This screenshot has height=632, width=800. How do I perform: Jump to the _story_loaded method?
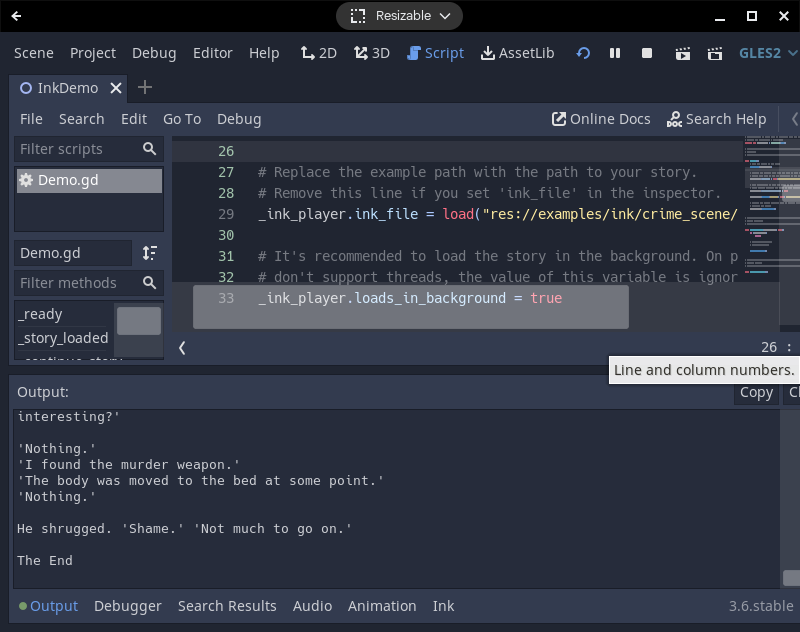click(x=63, y=338)
